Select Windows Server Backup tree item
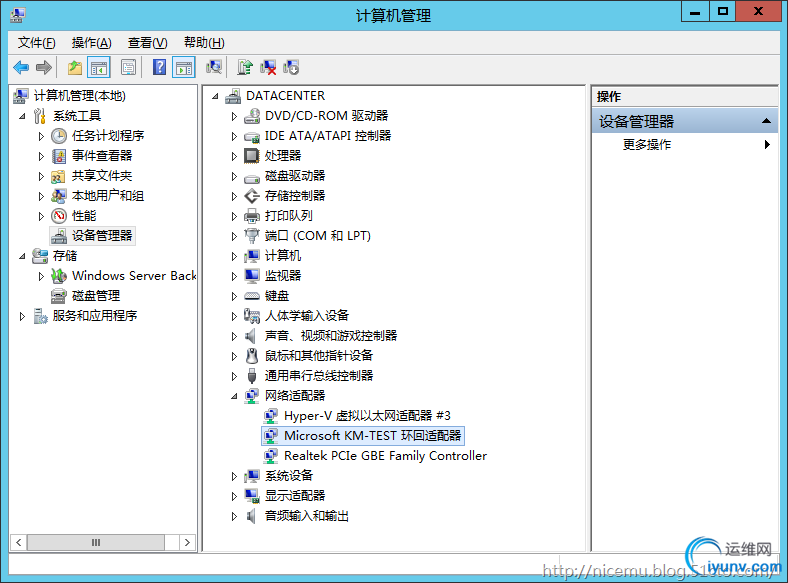 click(x=134, y=276)
